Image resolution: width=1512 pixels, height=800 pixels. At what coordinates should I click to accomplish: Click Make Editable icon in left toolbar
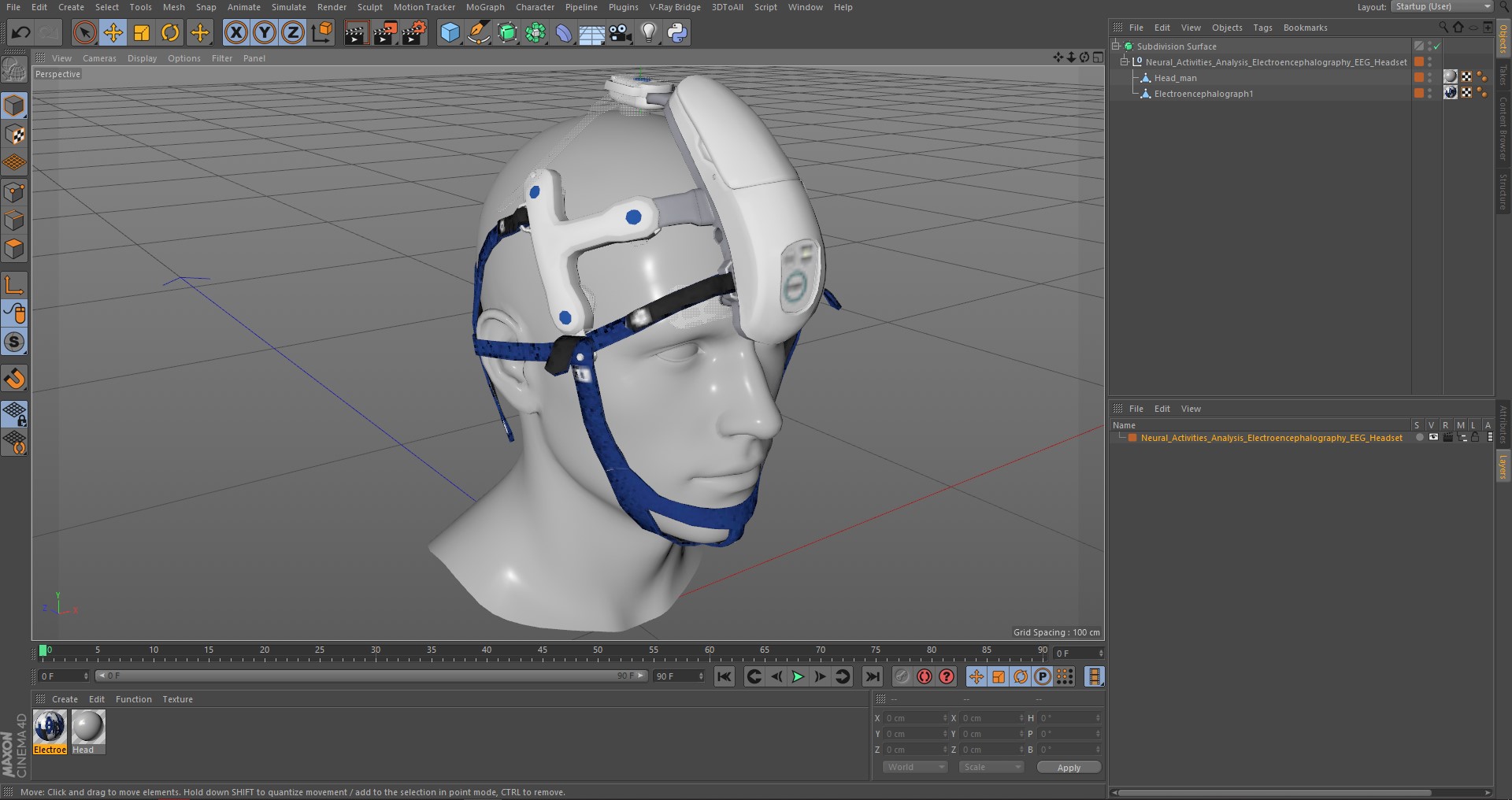(14, 70)
